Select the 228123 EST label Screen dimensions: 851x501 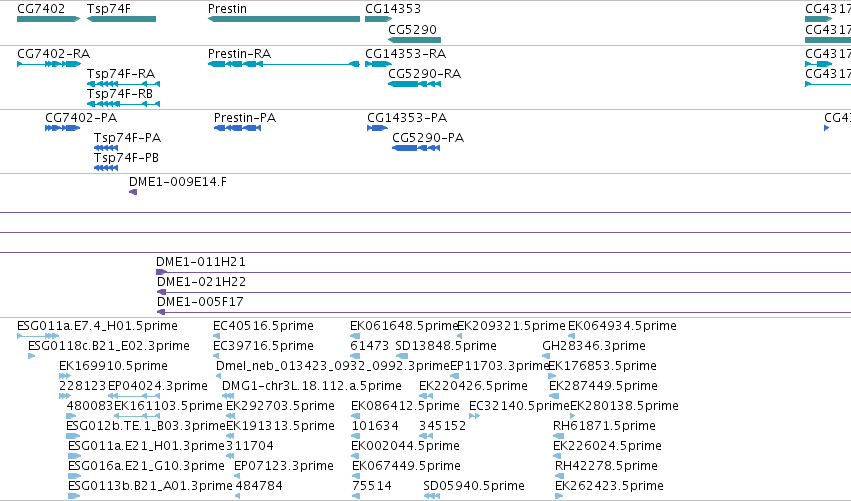pos(82,386)
